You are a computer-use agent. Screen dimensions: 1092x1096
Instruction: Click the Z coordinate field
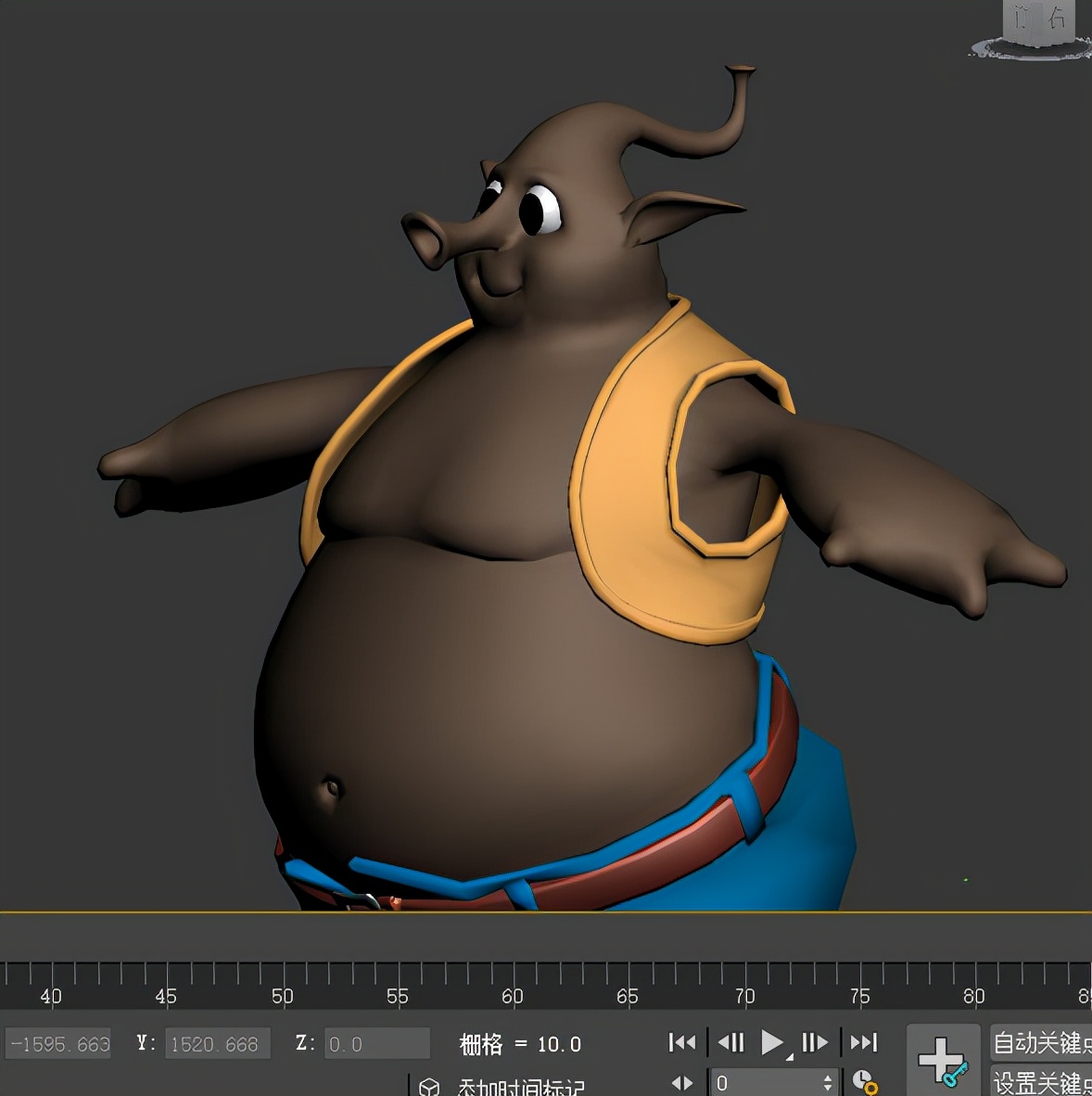[376, 1044]
